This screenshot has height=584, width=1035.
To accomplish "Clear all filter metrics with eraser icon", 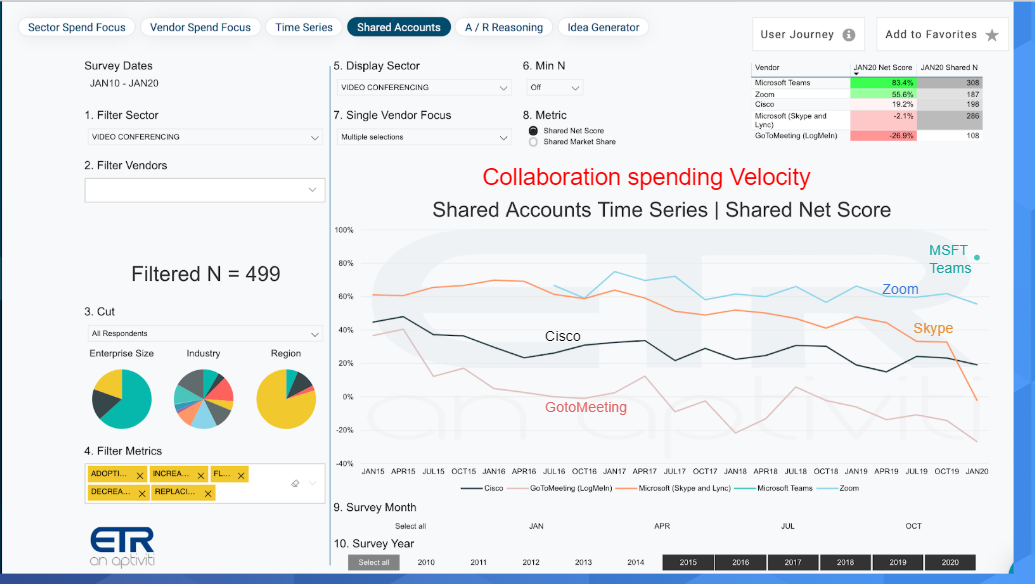I will point(295,484).
